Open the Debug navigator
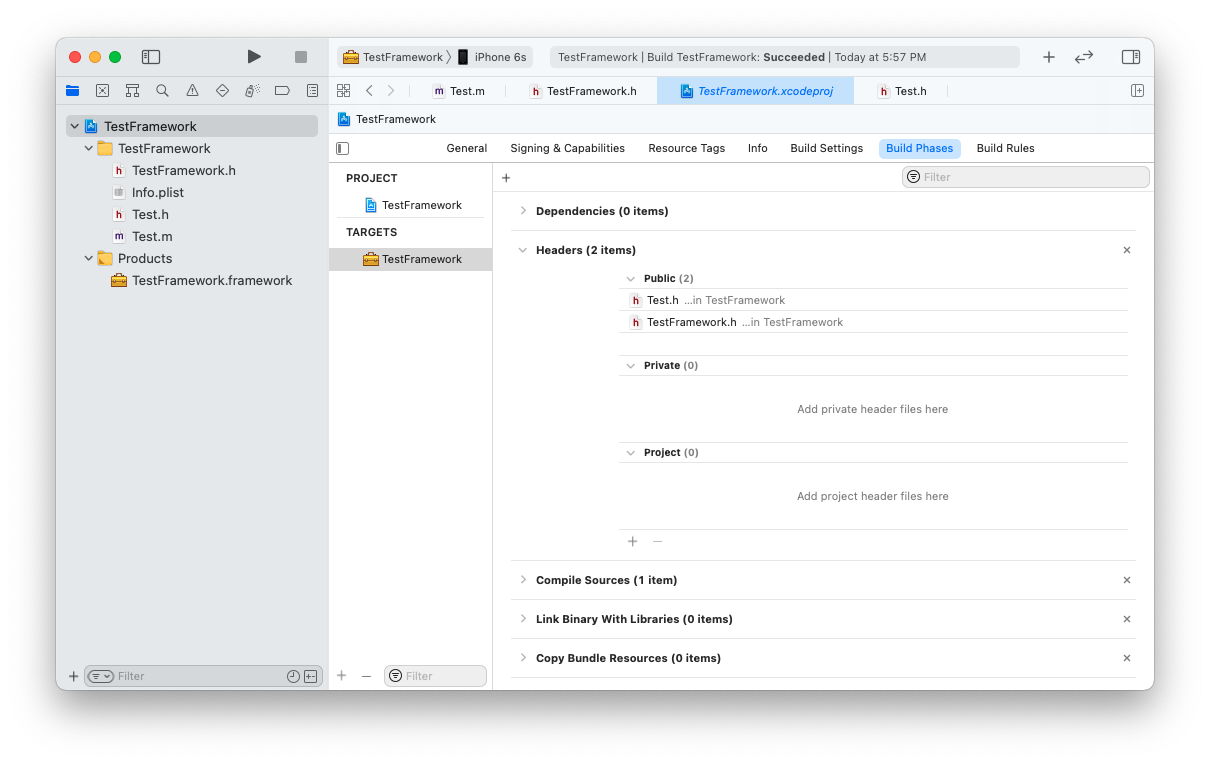The image size is (1210, 764). pos(252,90)
